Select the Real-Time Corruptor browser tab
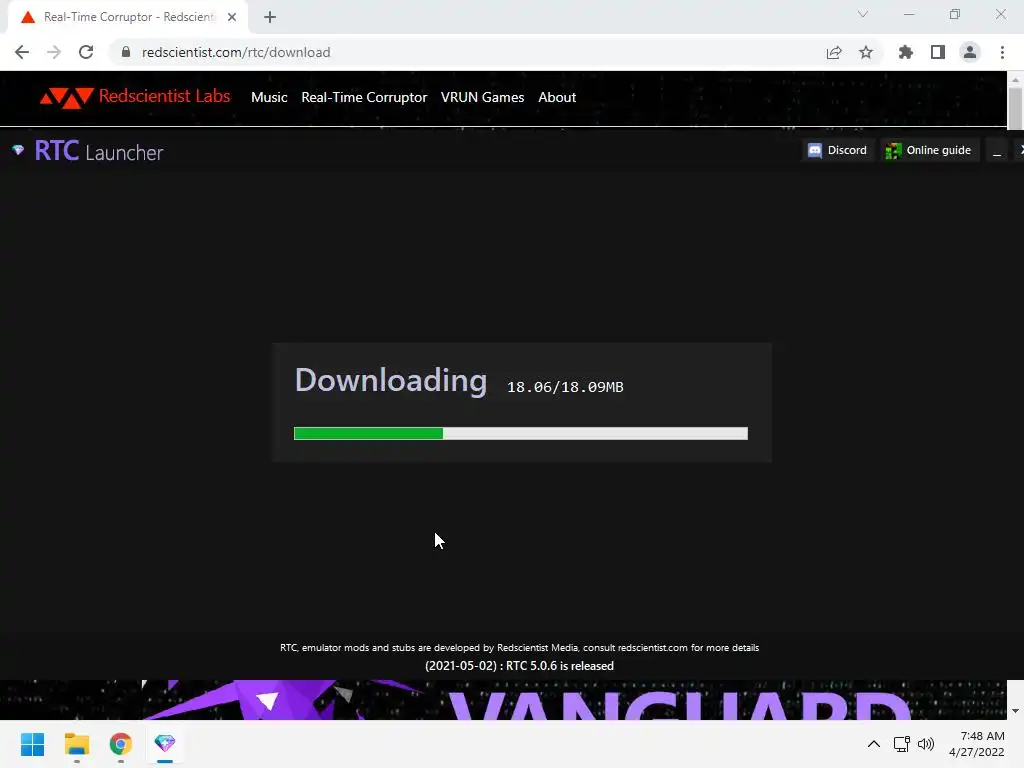This screenshot has height=768, width=1024. (x=128, y=17)
